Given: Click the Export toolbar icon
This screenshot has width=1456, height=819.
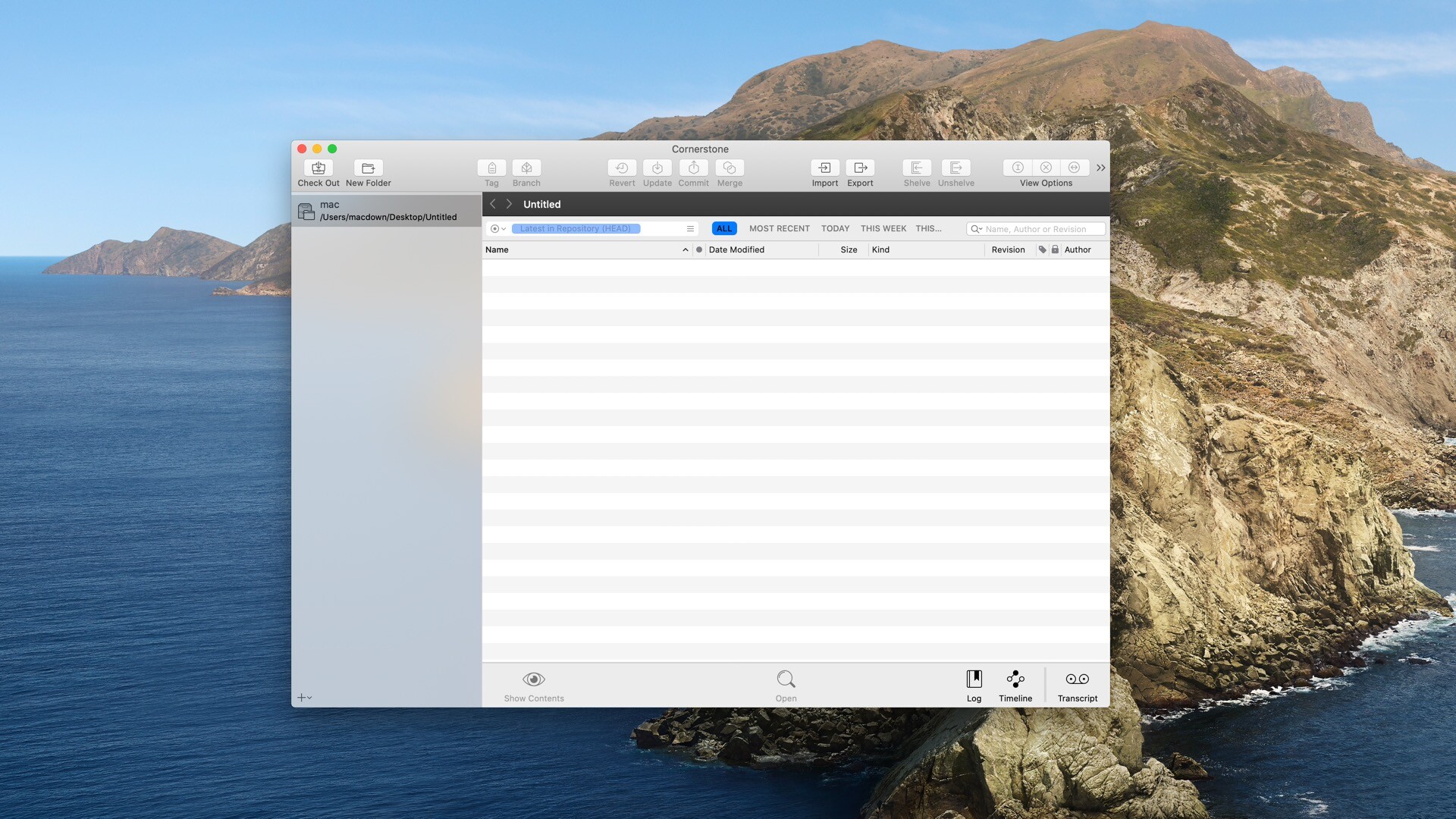Looking at the screenshot, I should pos(860,168).
